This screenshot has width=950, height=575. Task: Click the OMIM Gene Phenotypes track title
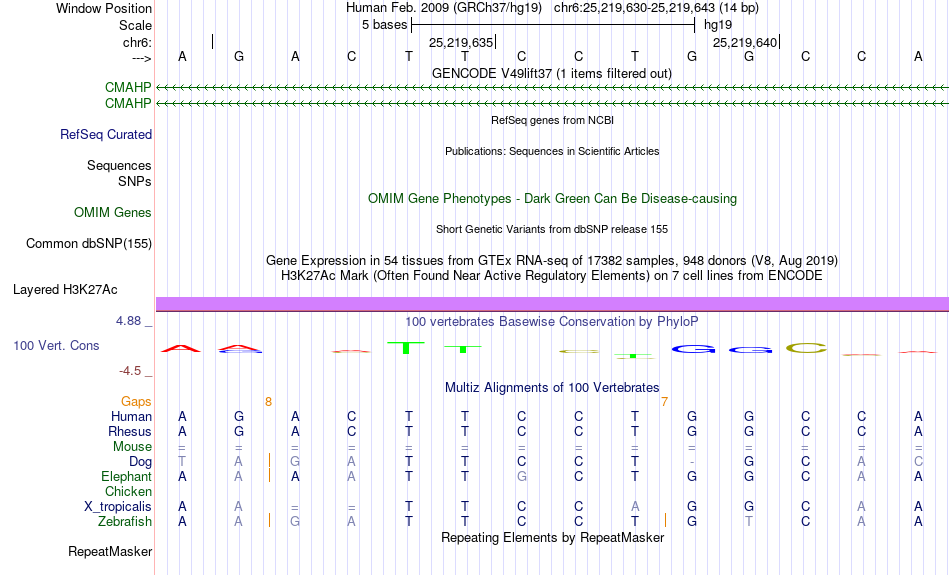(552, 199)
